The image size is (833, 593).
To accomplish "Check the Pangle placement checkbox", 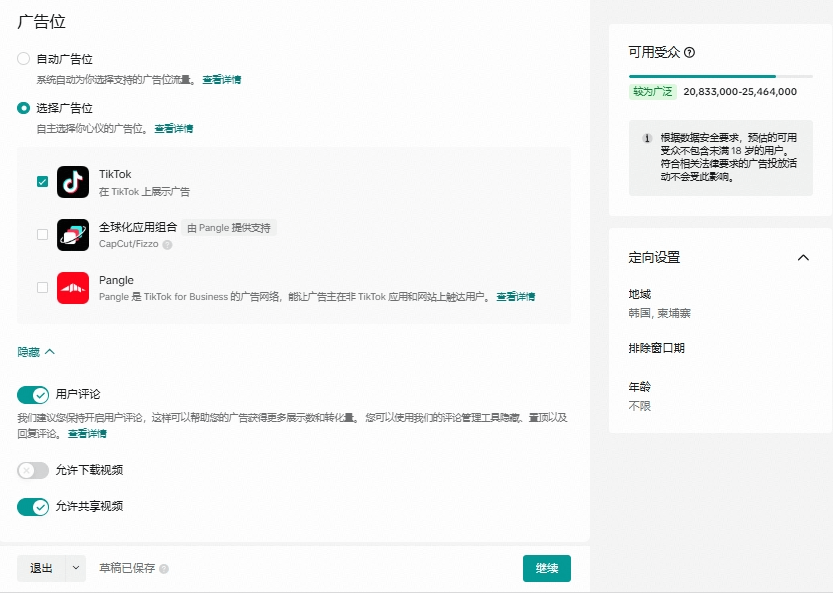I will [42, 288].
